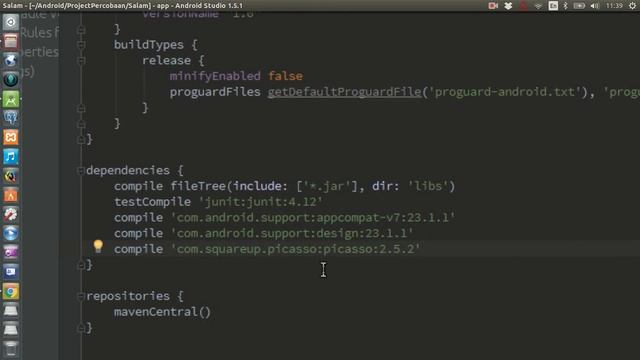This screenshot has height=360, width=640.
Task: Click the support design:23.1.1 dependency string
Action: click(x=292, y=233)
